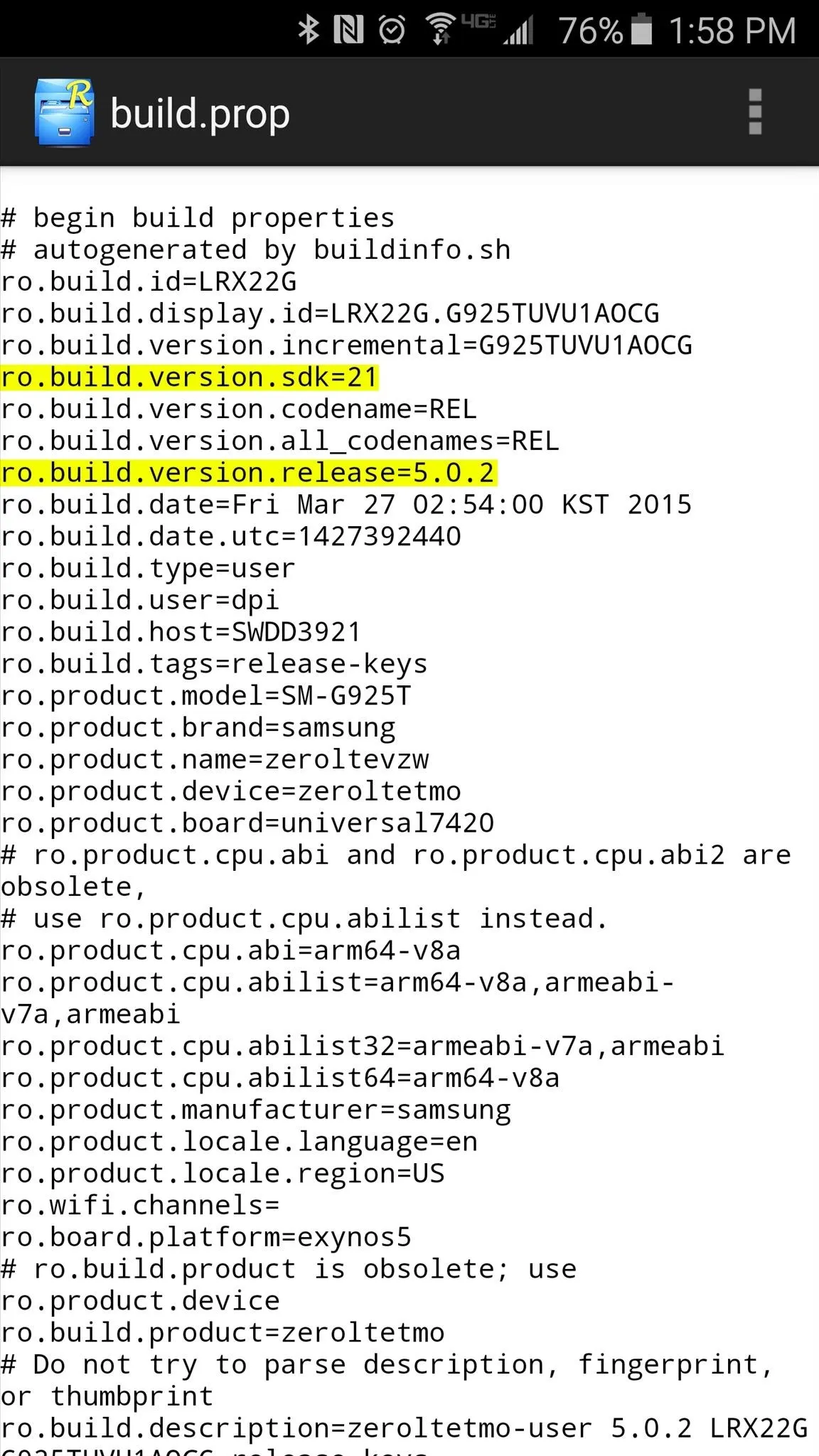This screenshot has width=819, height=1456.
Task: Tap the ro.build.id=LRX22G line
Action: click(149, 282)
